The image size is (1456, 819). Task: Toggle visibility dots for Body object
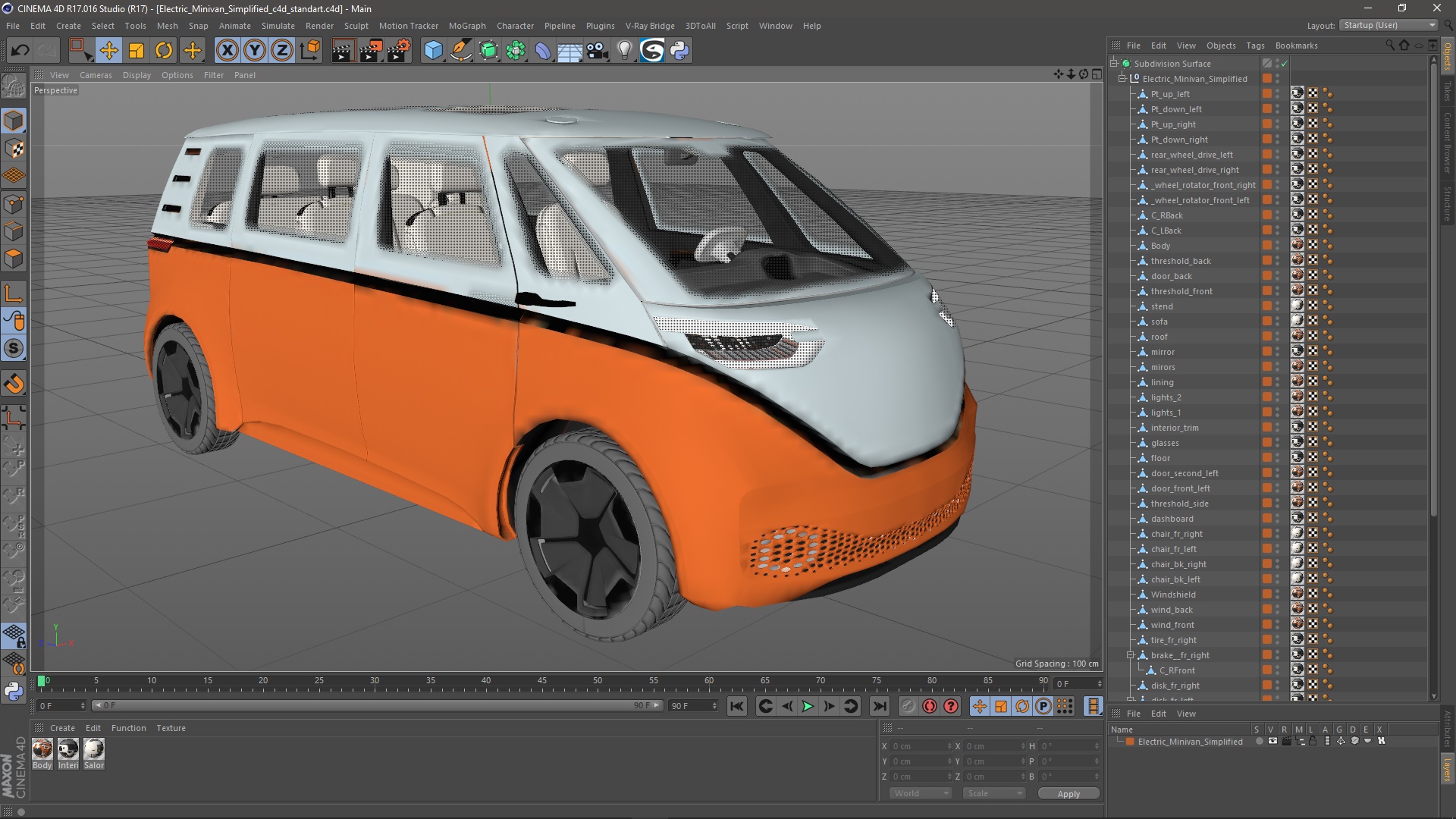coord(1278,246)
